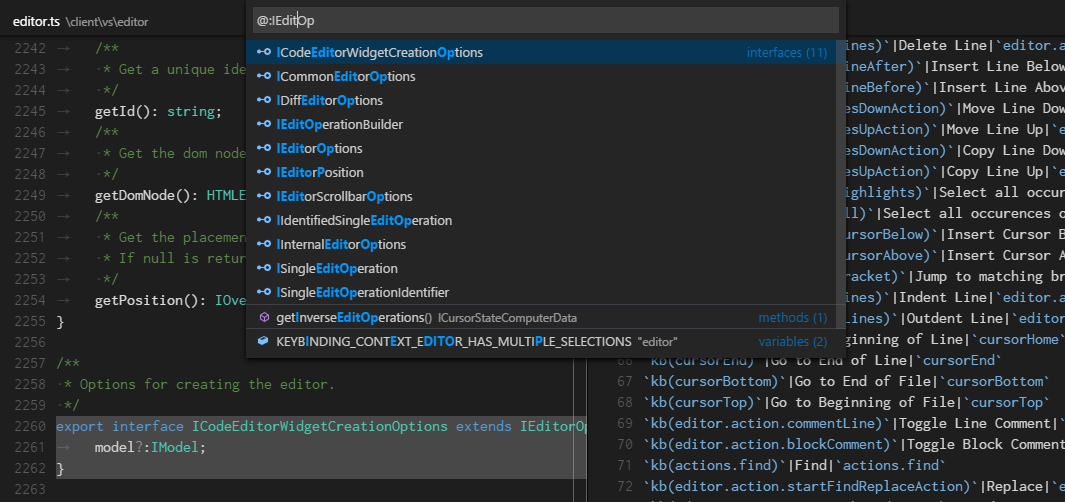Pick IEditorScrollbarOptions in the results
The width and height of the screenshot is (1065, 502).
(344, 197)
